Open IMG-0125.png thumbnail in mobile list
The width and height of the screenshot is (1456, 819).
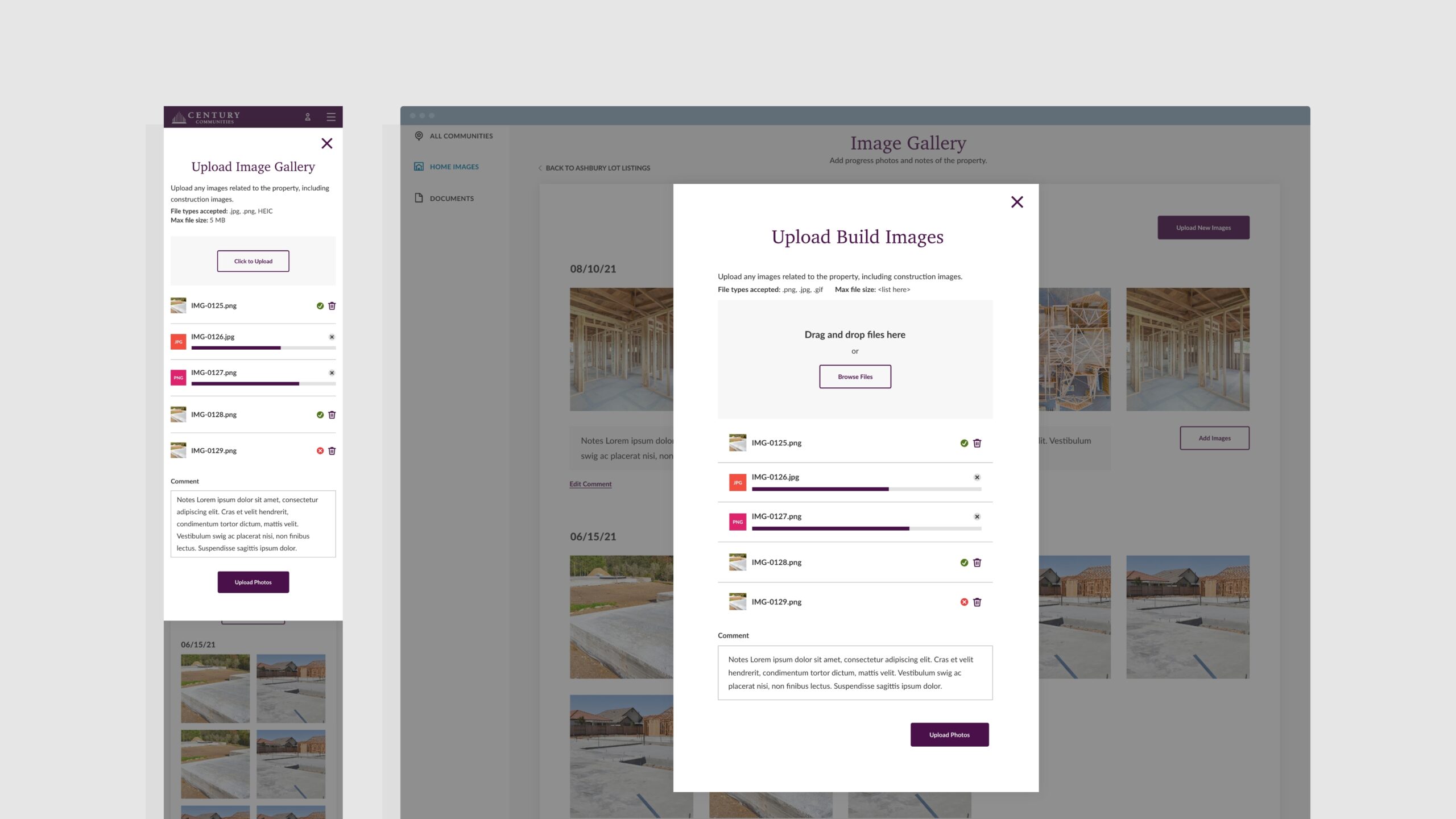[x=178, y=305]
